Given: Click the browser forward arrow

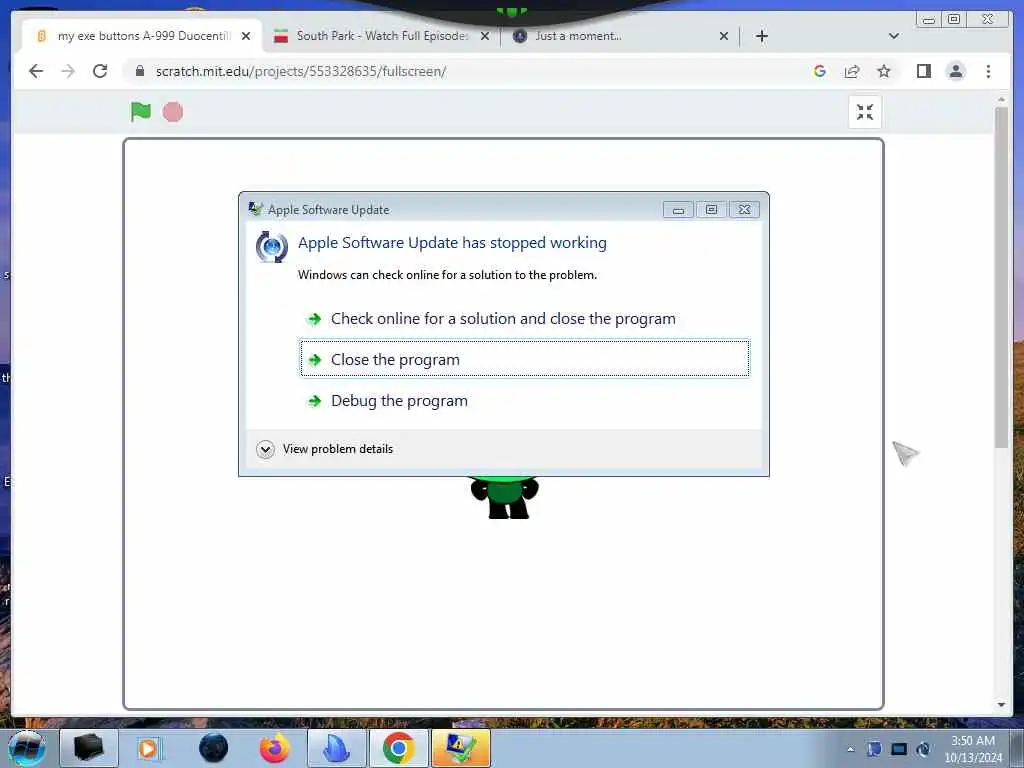Looking at the screenshot, I should pos(68,71).
